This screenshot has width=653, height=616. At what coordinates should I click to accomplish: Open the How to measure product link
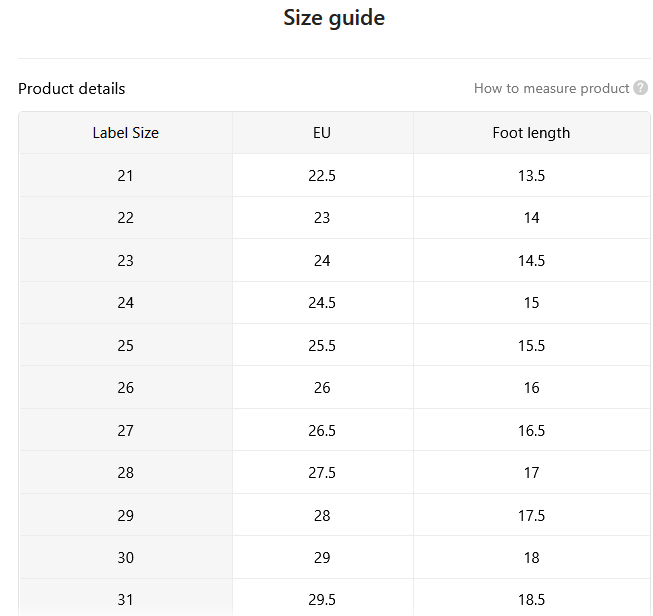(x=551, y=88)
